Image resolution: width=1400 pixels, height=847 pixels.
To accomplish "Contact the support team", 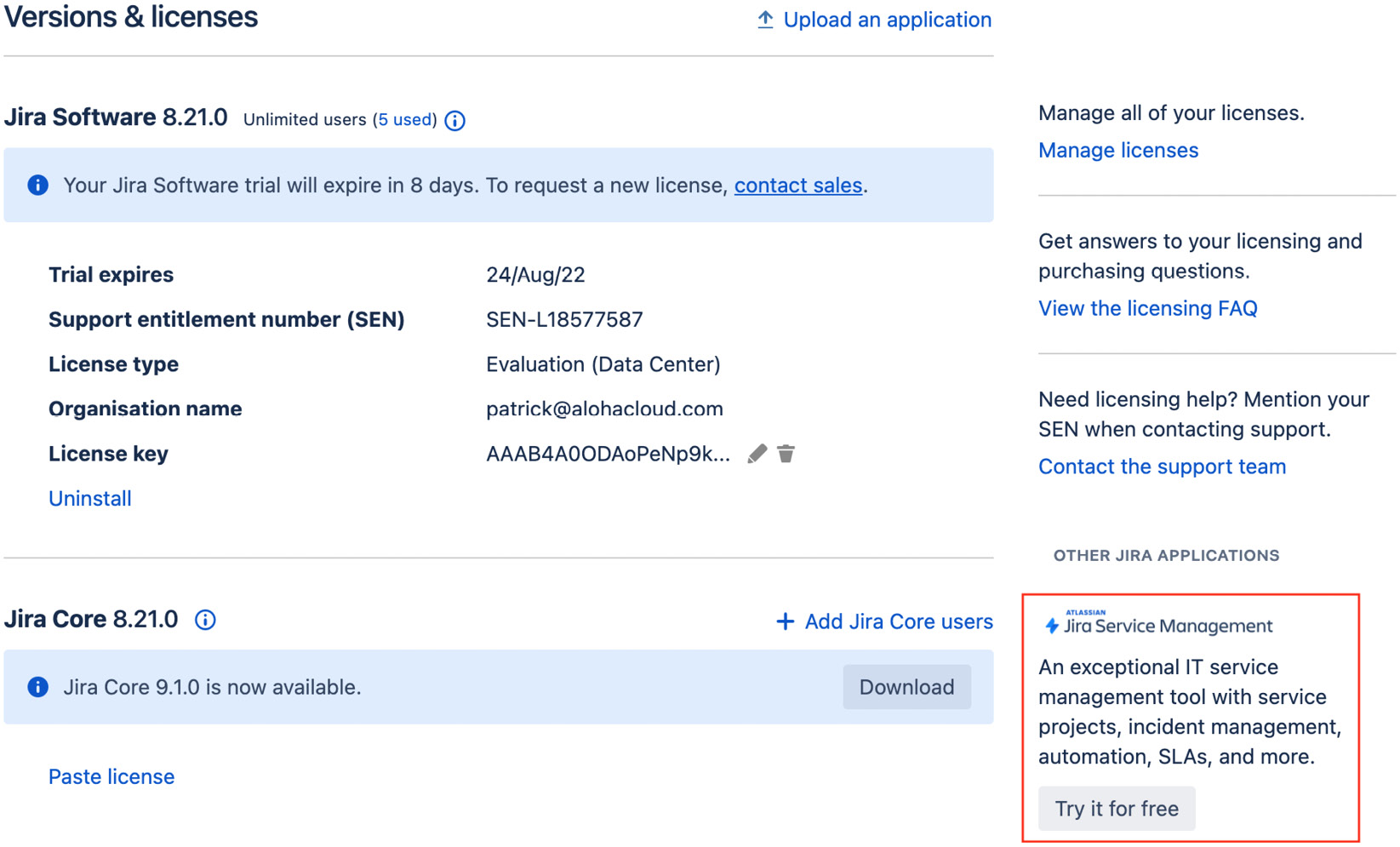I will 1161,466.
